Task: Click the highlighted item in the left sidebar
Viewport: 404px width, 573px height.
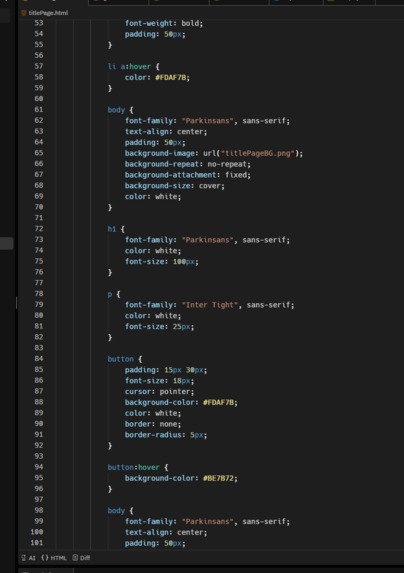Action: click(7, 243)
